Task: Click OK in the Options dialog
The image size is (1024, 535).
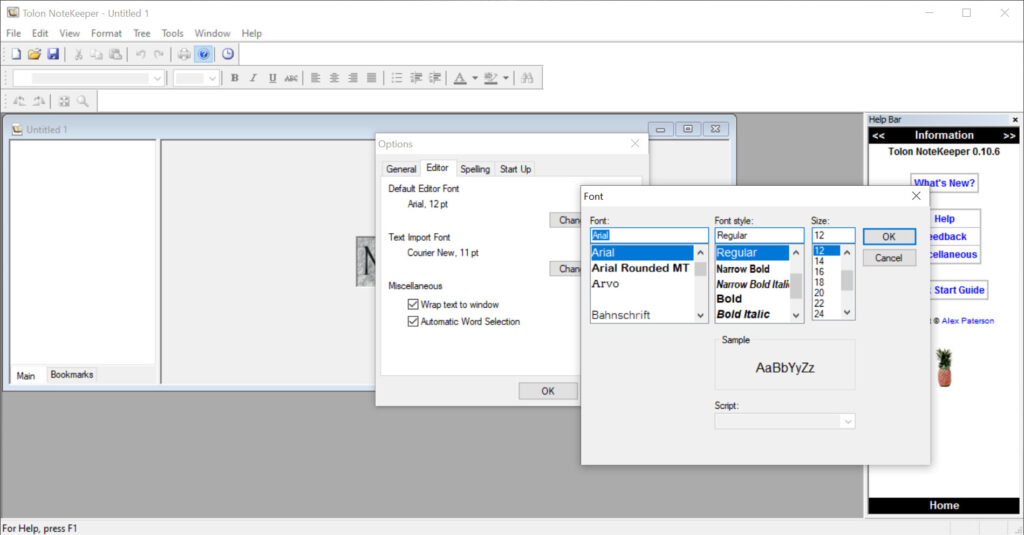Action: (x=547, y=391)
